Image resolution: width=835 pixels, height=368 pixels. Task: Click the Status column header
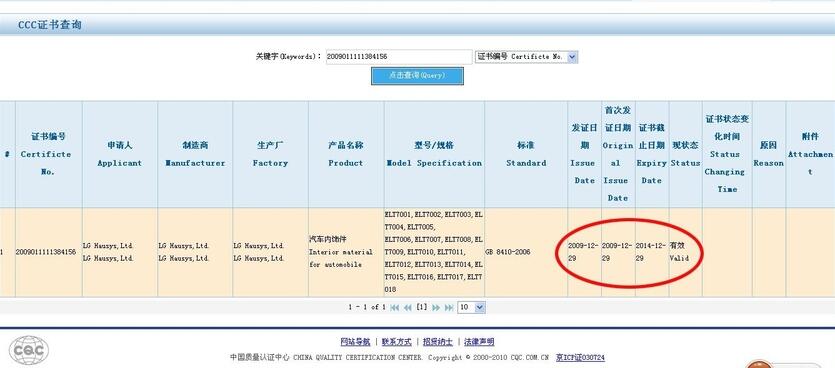point(685,154)
